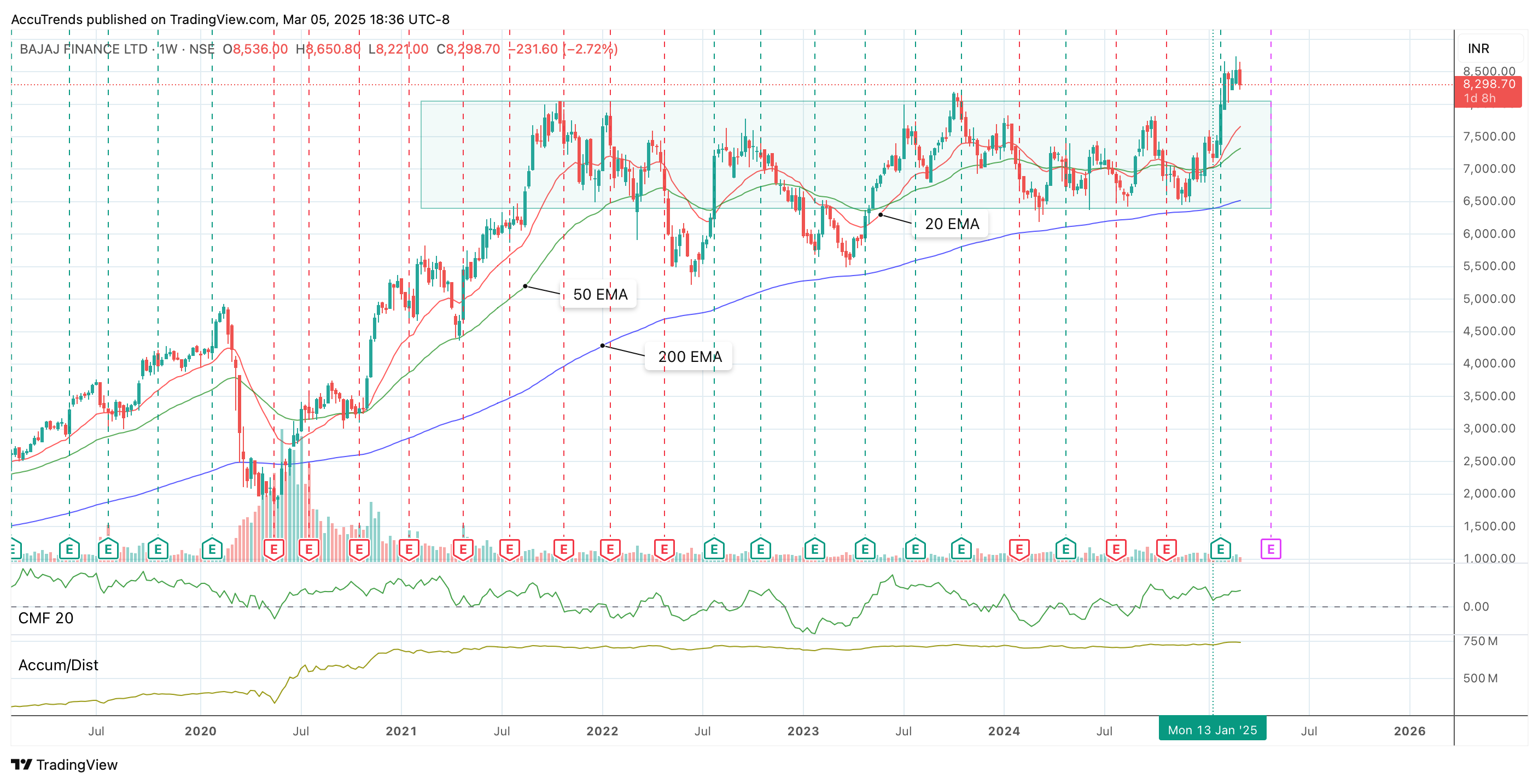Select the 50 EMA annotation label

click(600, 294)
